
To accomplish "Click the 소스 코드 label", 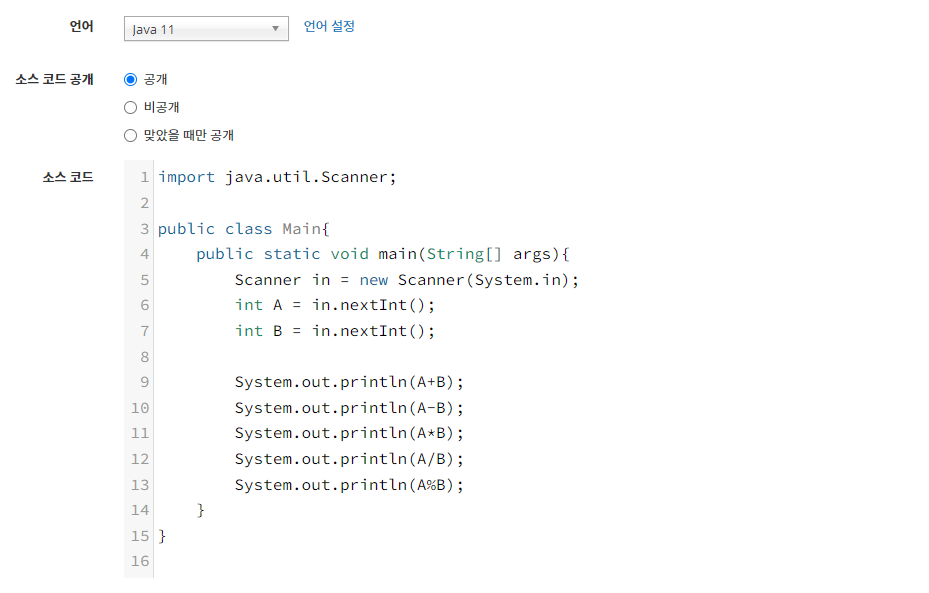I will [x=68, y=177].
